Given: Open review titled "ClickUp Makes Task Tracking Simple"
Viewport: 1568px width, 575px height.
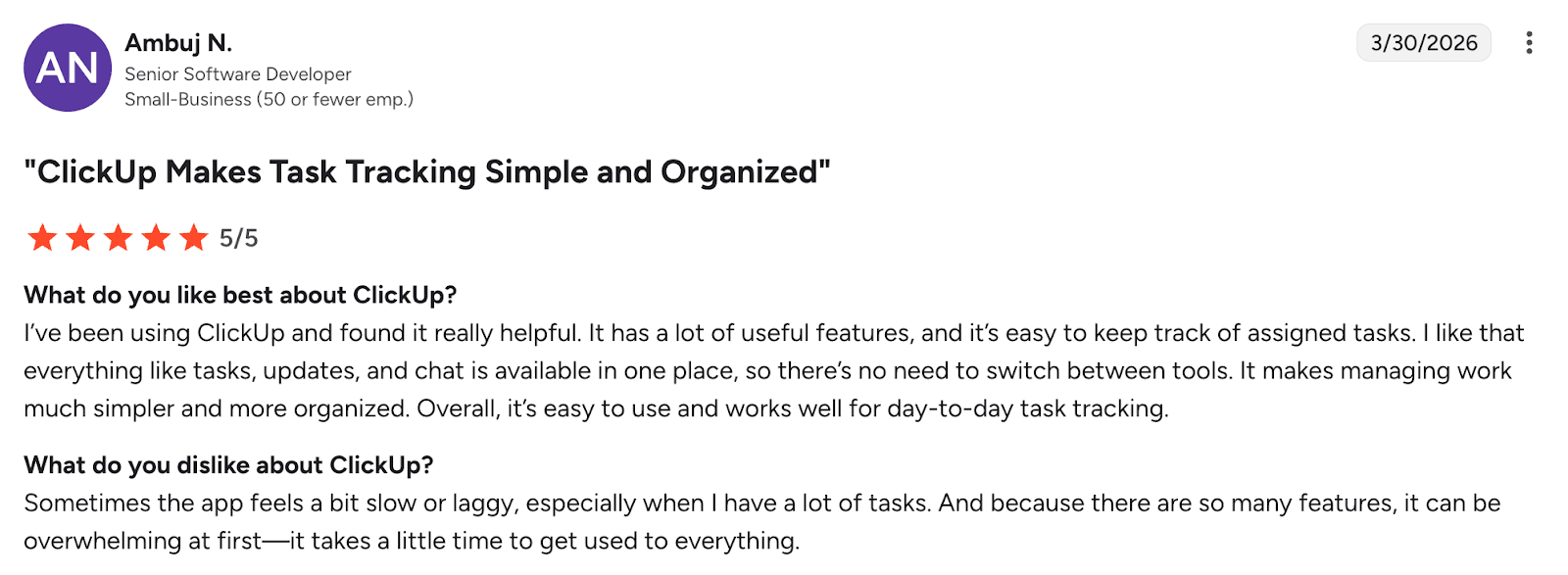Looking at the screenshot, I should tap(427, 172).
